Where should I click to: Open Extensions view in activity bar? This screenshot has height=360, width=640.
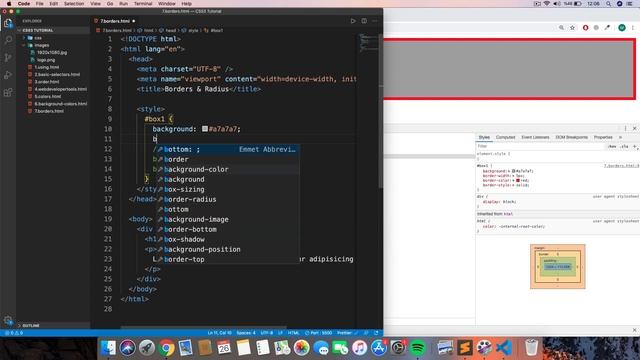pos(8,93)
